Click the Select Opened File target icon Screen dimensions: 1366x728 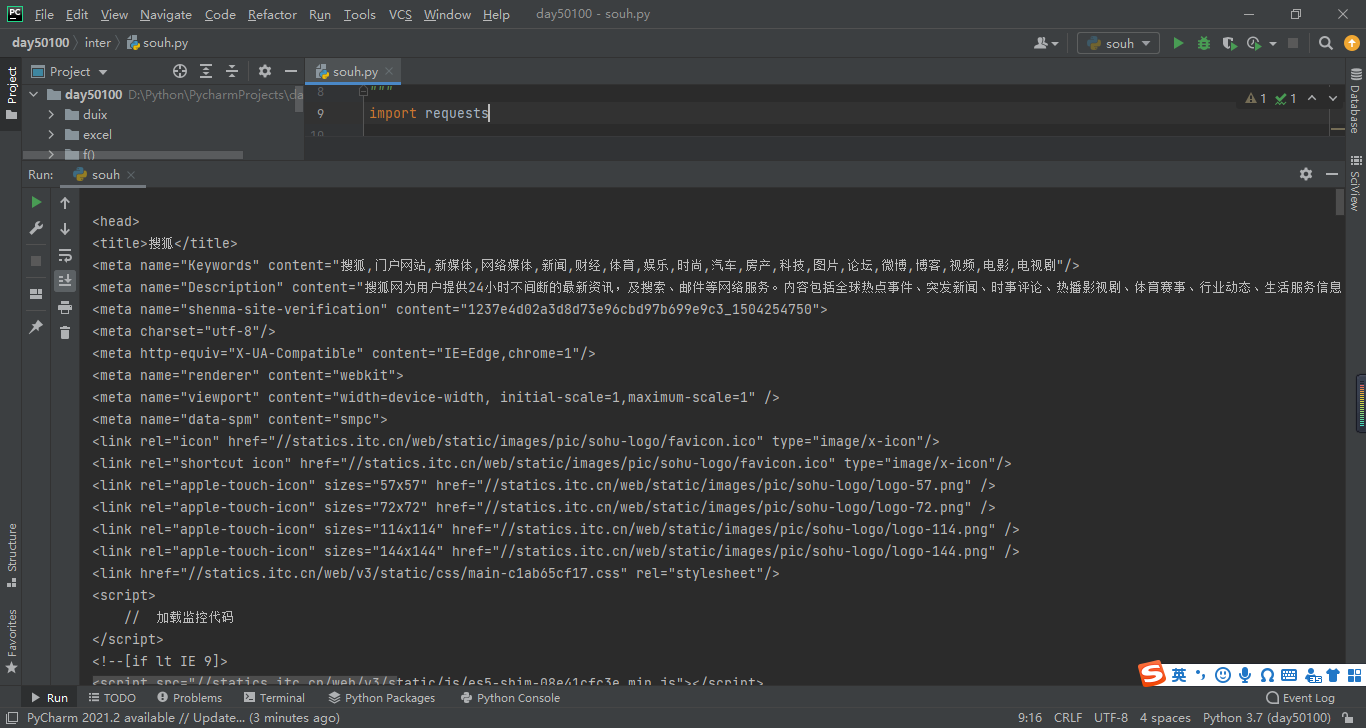180,71
